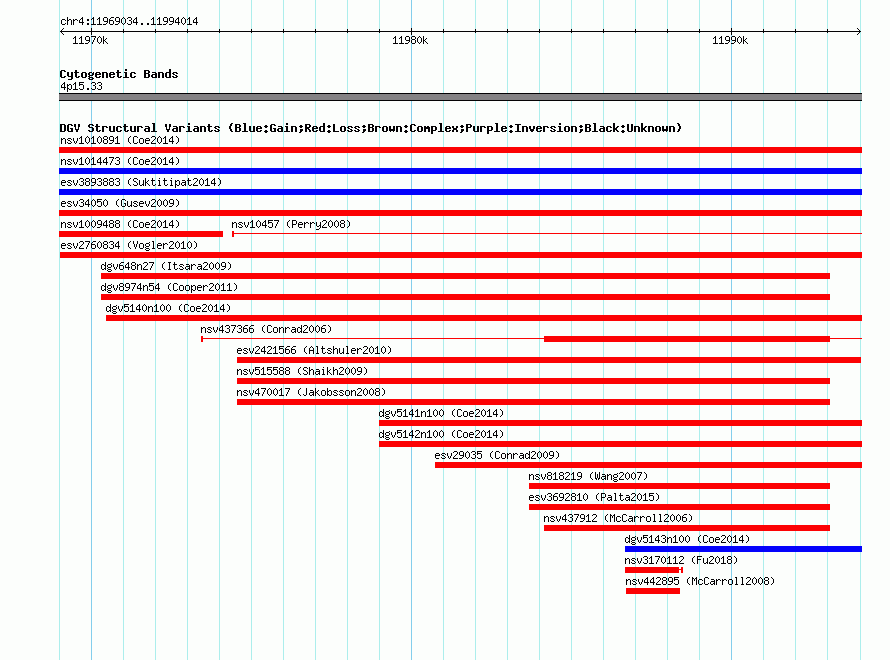The width and height of the screenshot is (890, 660).
Task: Select the dgv5143n100 (Coe2014) label
Action: tap(687, 539)
